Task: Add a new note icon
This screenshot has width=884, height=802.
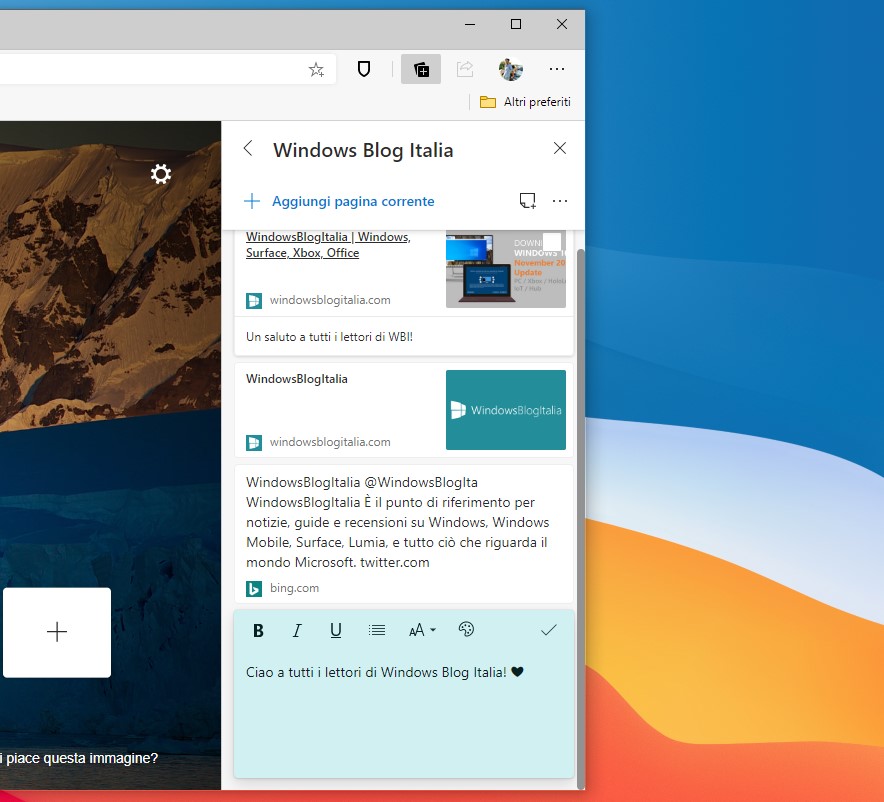Action: pyautogui.click(x=528, y=201)
